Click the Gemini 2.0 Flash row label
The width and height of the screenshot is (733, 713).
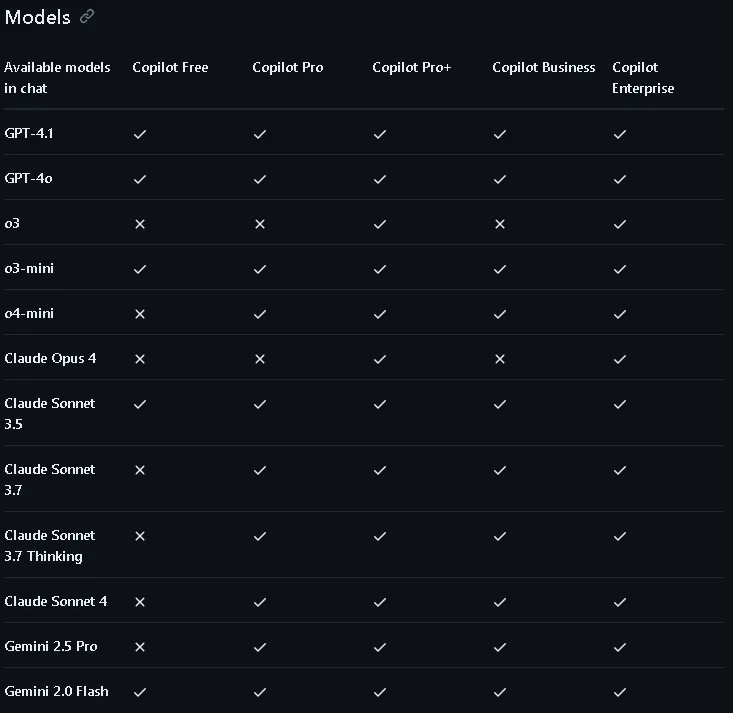click(56, 691)
